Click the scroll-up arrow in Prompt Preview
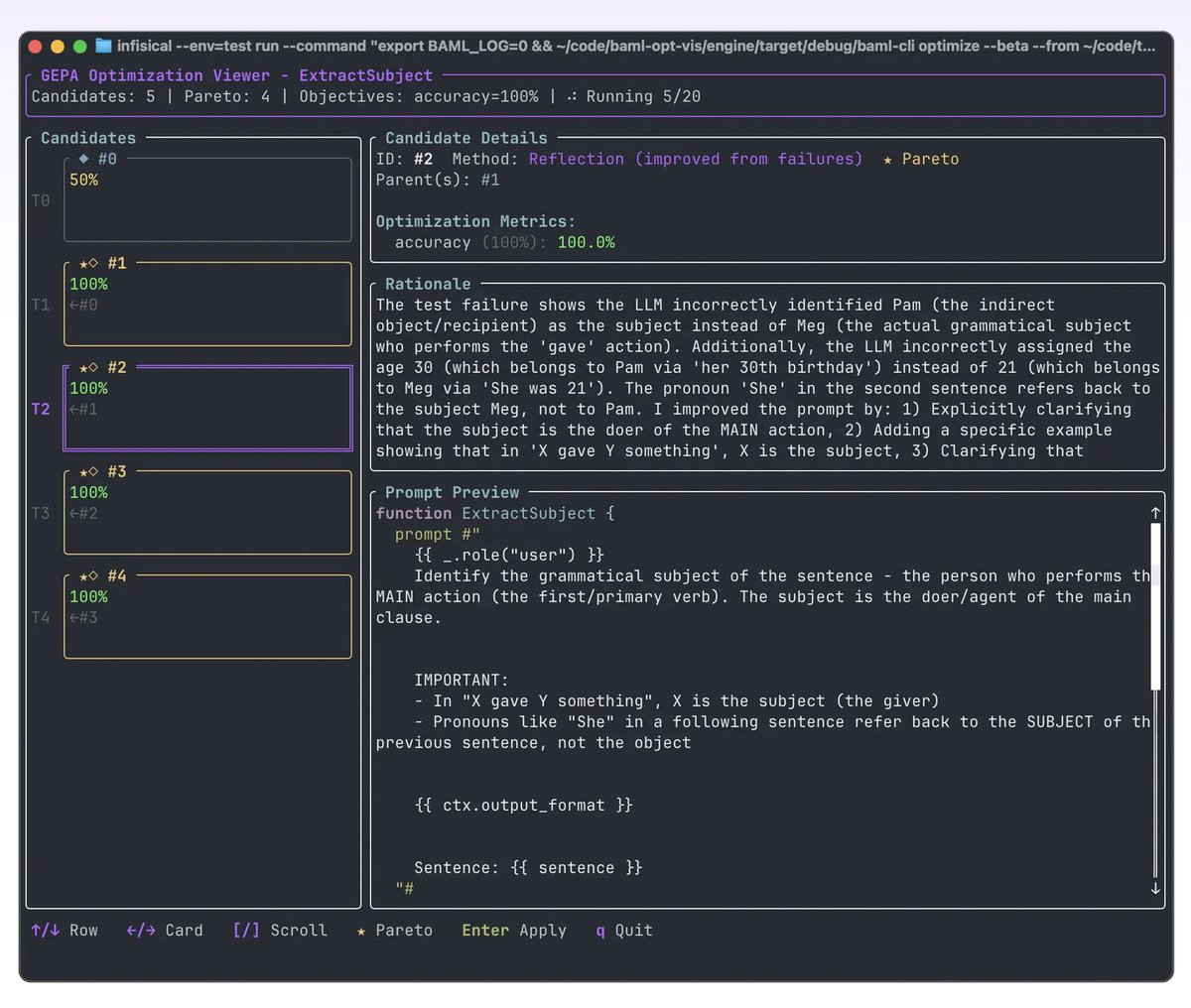 coord(1155,513)
